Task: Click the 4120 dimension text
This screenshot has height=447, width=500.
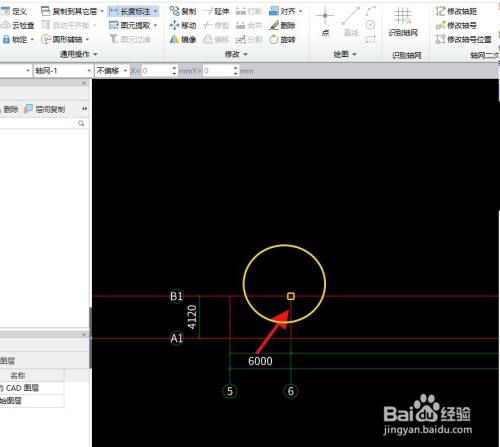Action: 192,317
